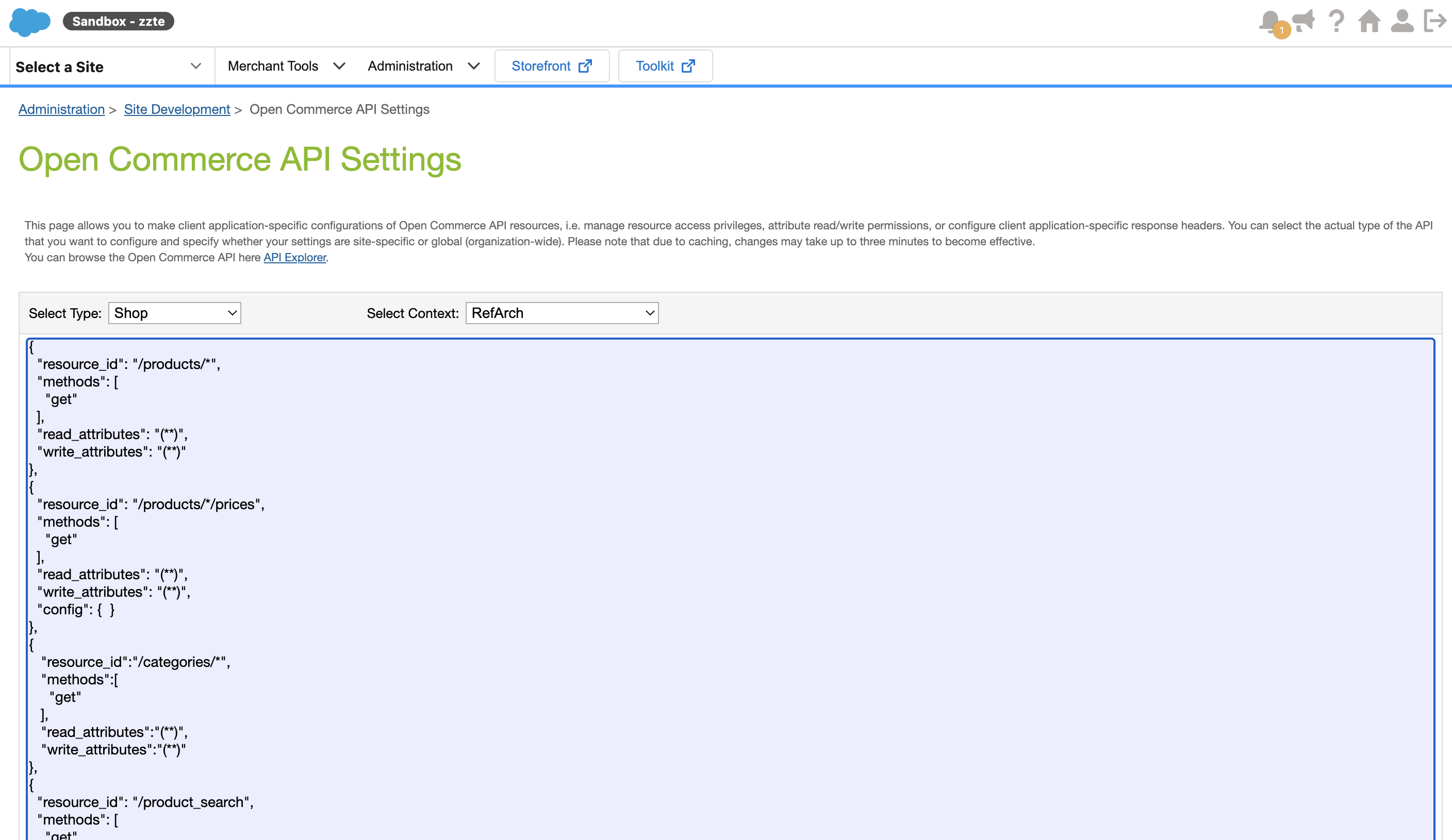Click the Storefront external link icon
Viewport: 1452px width, 840px height.
click(x=585, y=65)
